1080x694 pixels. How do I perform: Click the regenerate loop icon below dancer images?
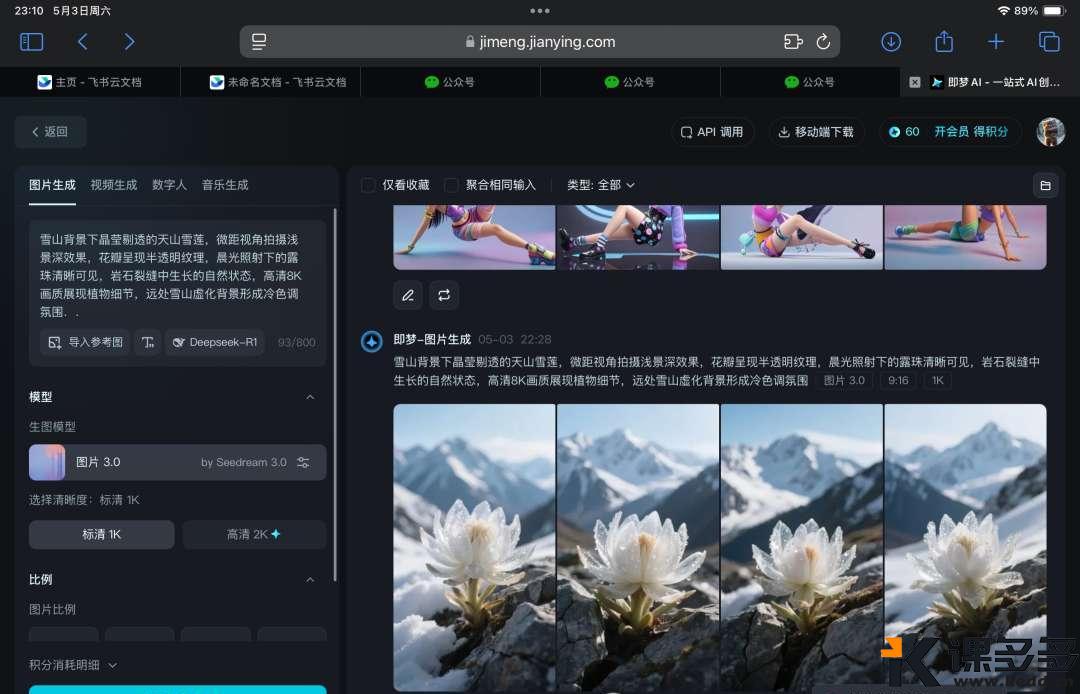(x=444, y=295)
